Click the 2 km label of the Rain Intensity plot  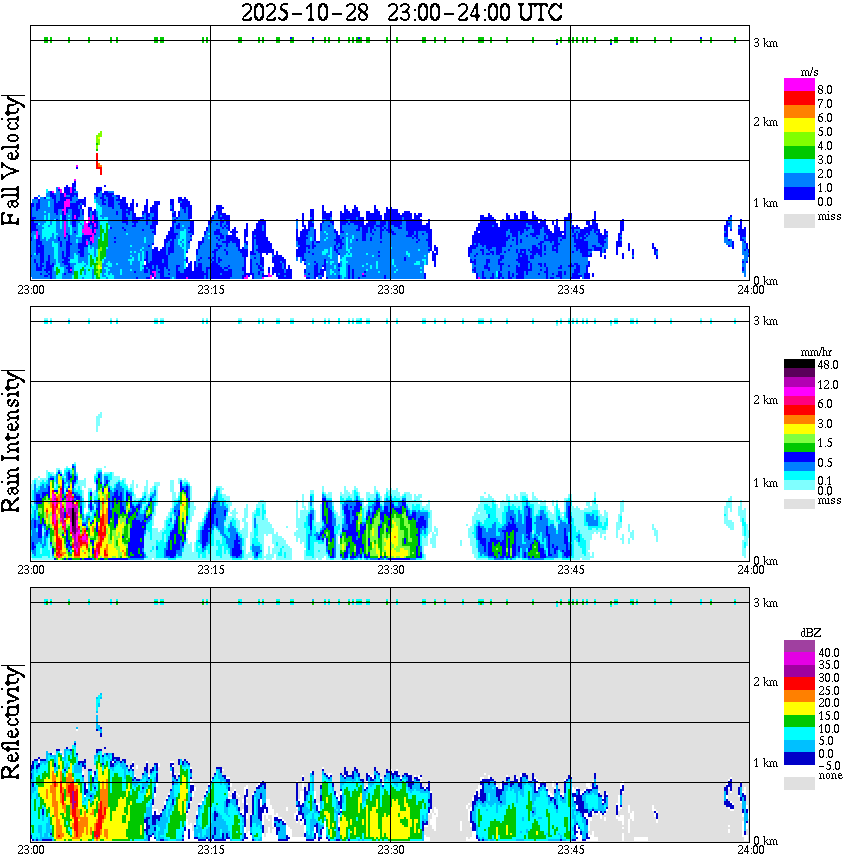click(x=765, y=400)
